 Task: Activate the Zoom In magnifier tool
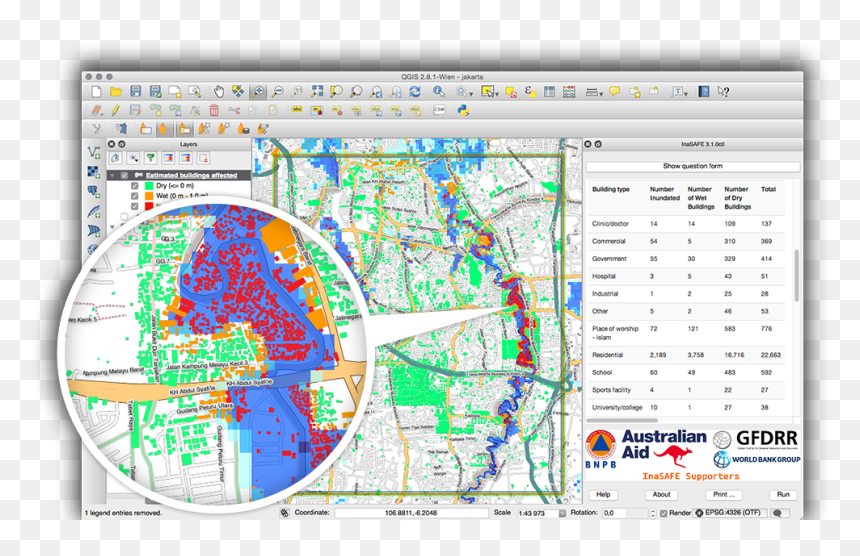click(x=258, y=92)
